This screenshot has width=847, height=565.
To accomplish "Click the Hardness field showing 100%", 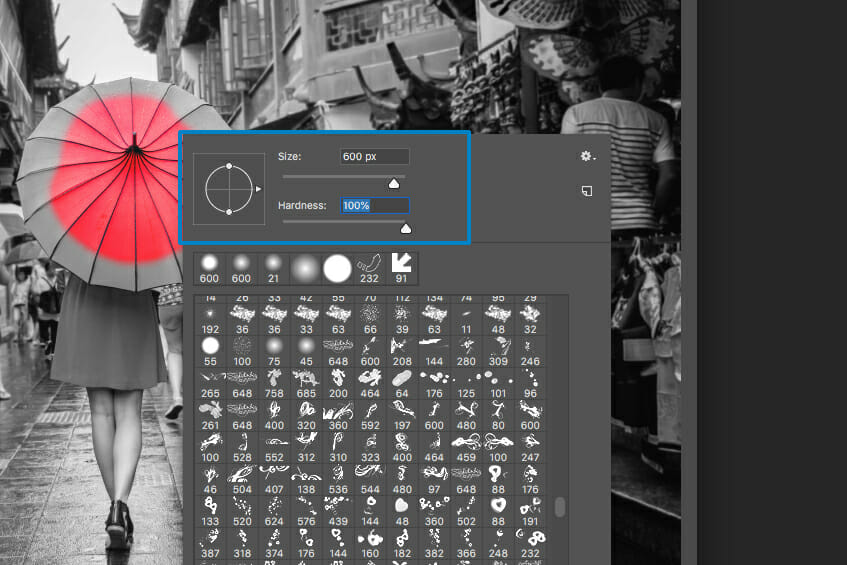I will (x=374, y=205).
